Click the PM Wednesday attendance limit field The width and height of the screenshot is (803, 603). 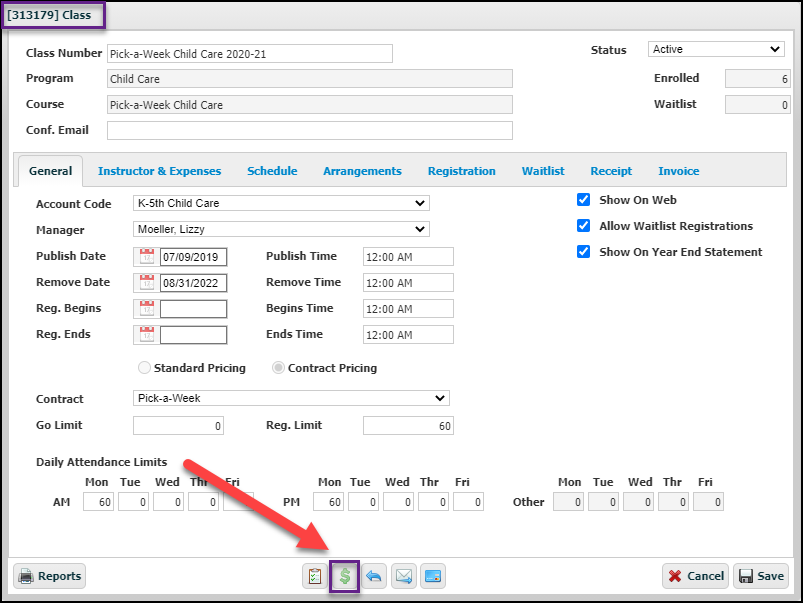[x=398, y=502]
